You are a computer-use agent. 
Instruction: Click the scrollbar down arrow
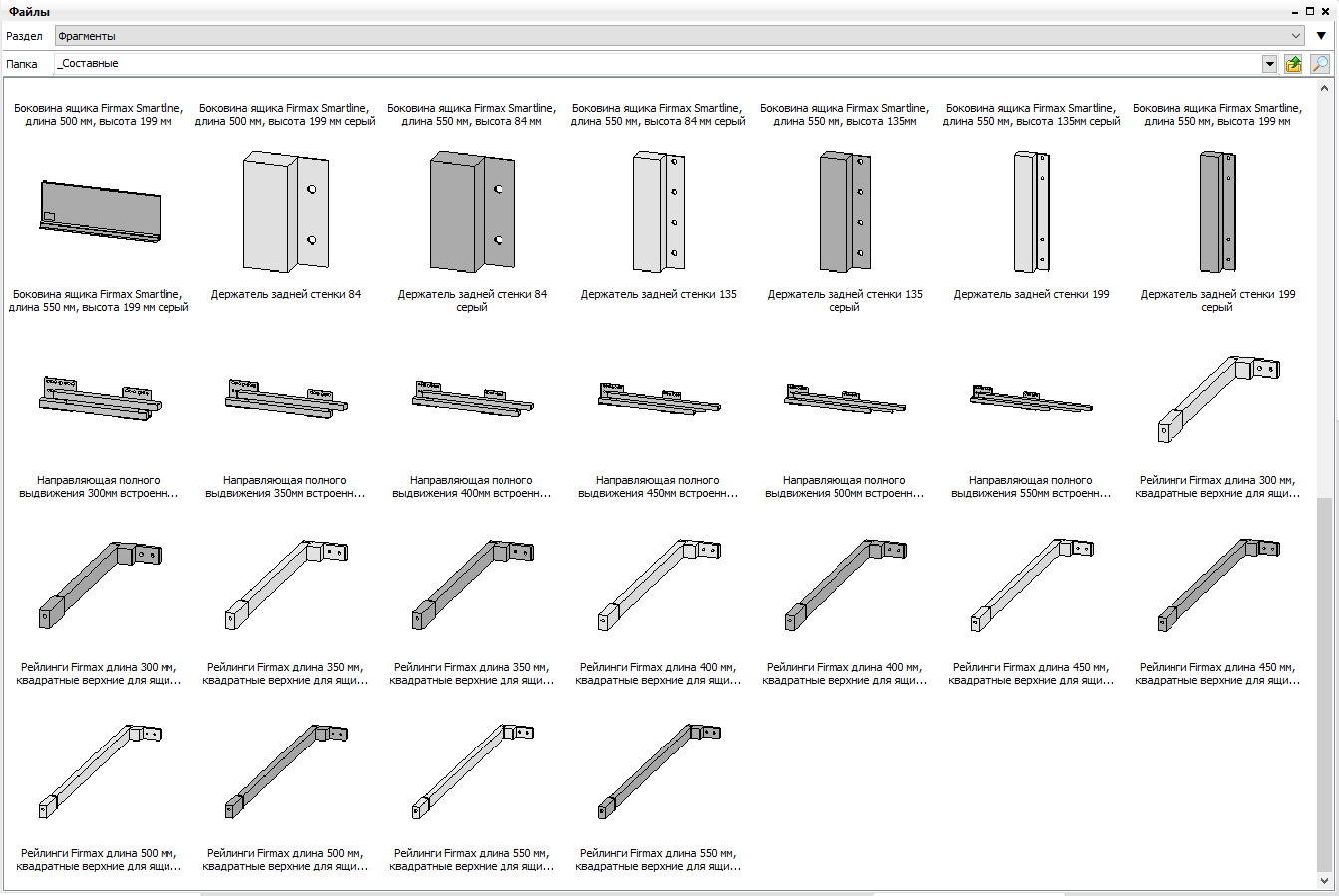[1324, 881]
